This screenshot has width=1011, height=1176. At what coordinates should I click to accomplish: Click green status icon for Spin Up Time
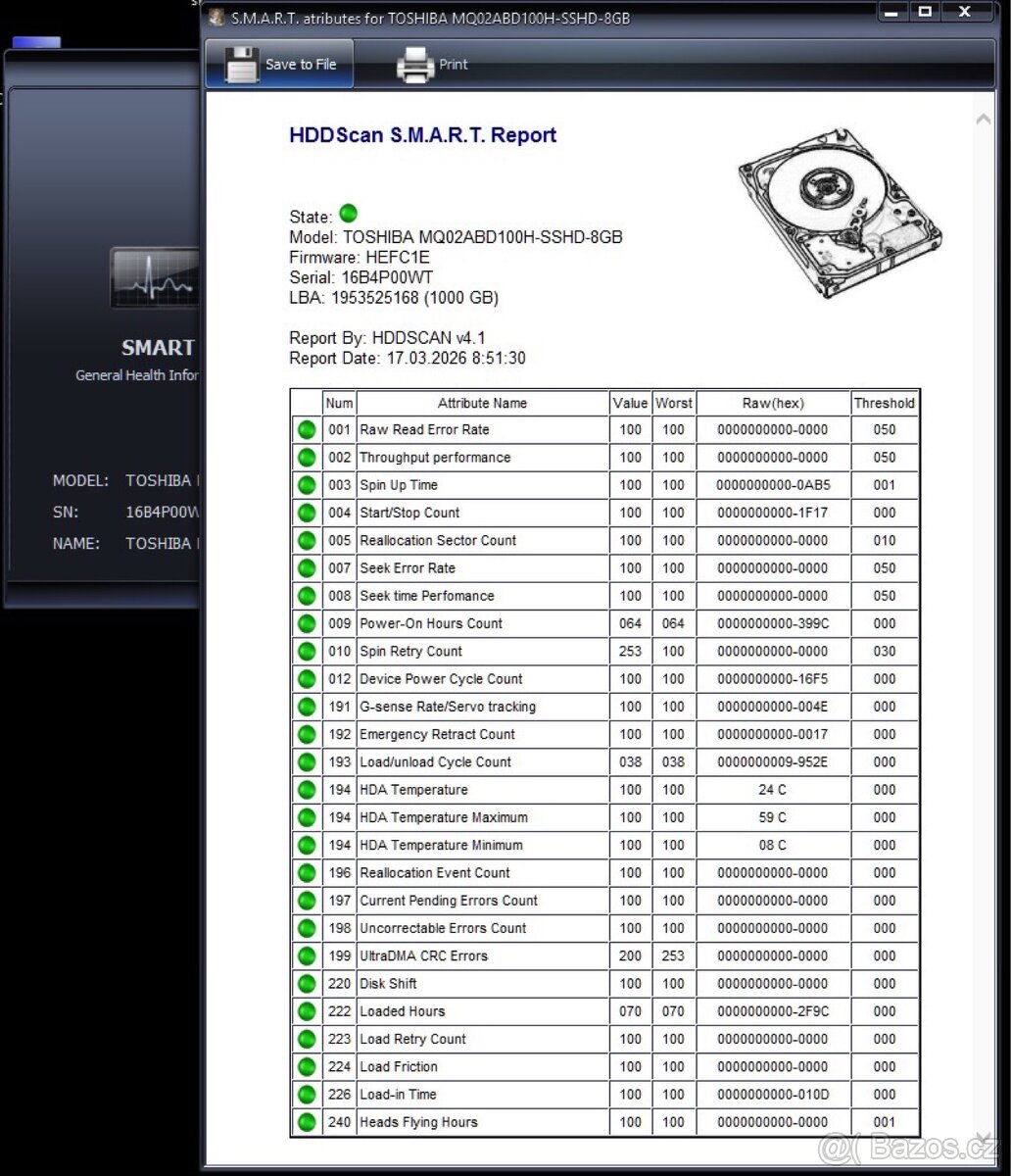click(x=307, y=485)
